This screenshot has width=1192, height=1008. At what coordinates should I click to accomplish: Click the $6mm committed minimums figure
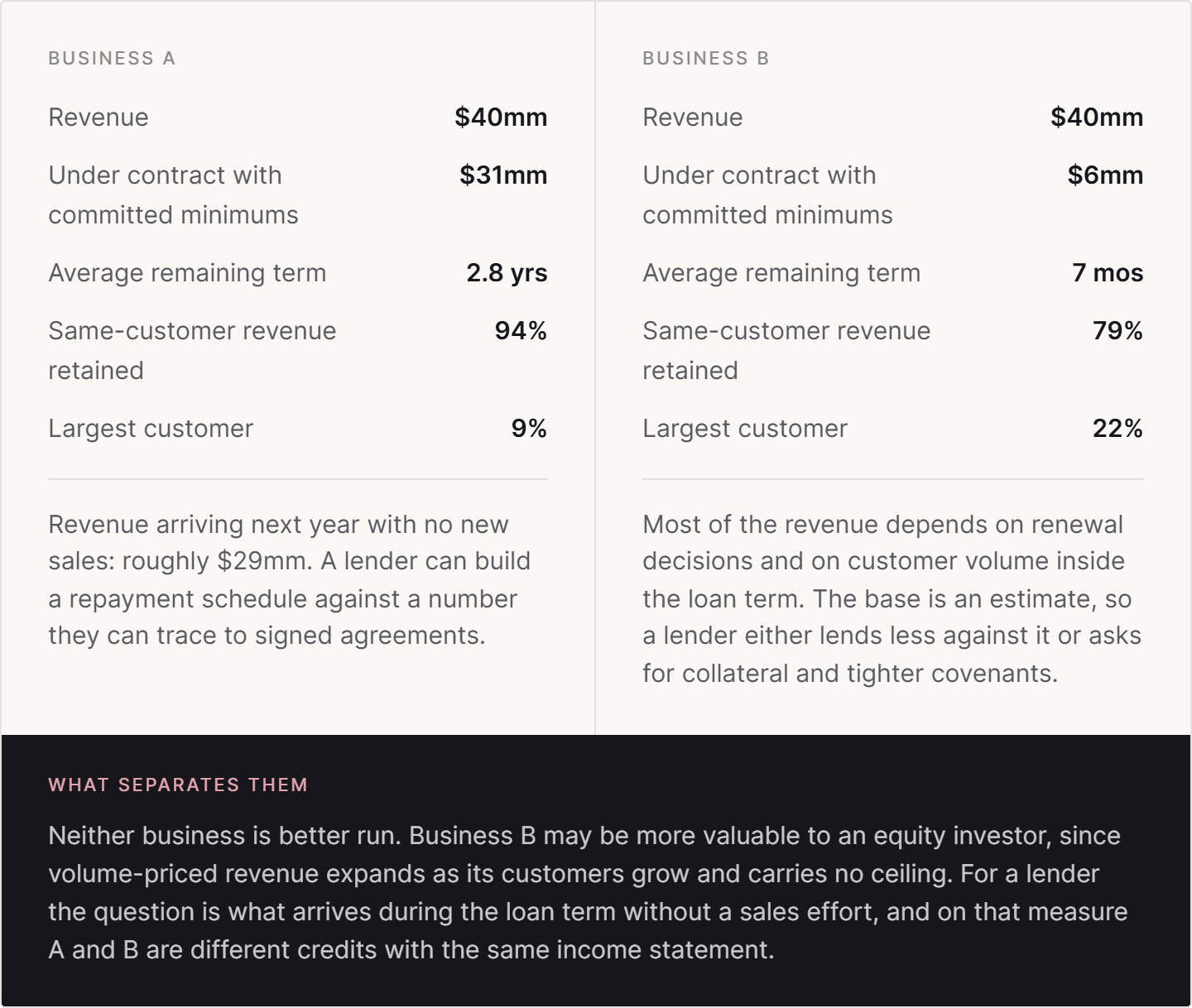pyautogui.click(x=1105, y=175)
